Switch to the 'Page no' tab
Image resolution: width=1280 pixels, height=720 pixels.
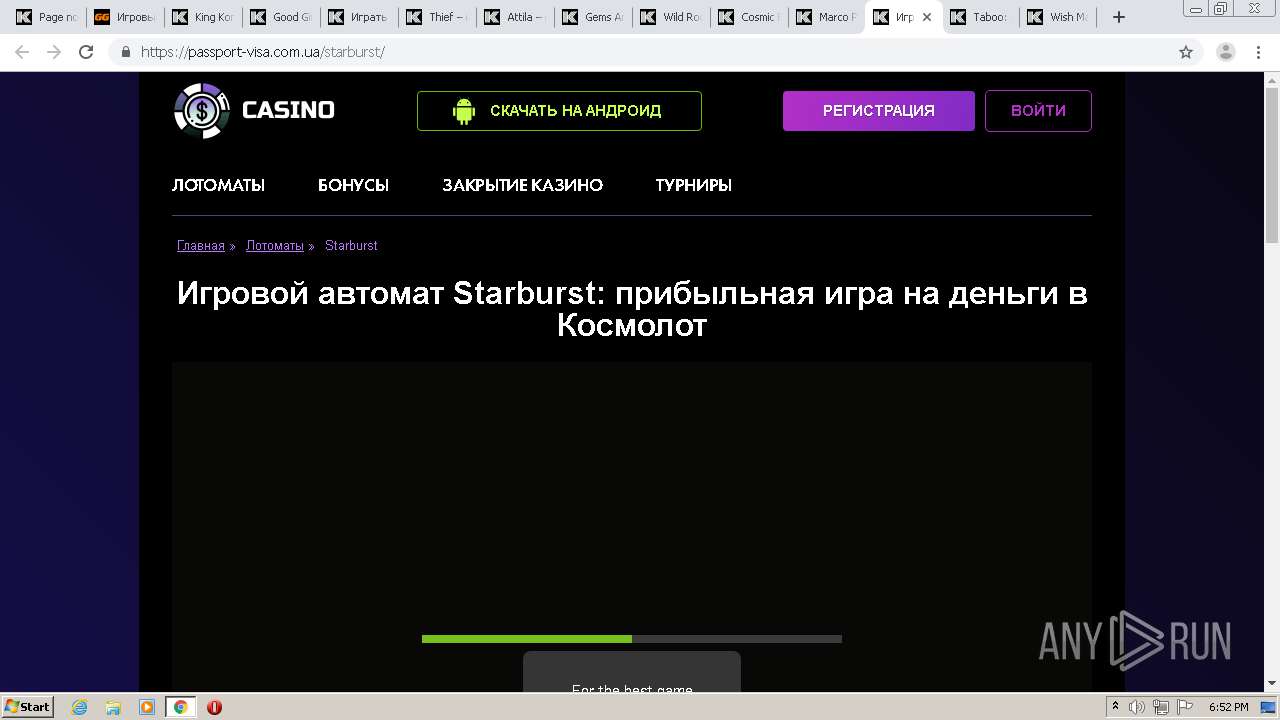click(47, 17)
